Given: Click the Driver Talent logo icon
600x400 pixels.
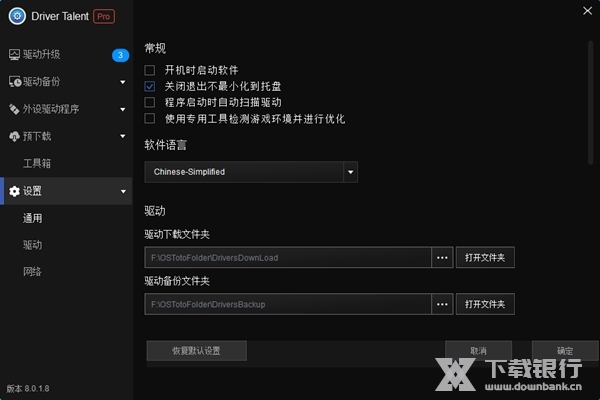Looking at the screenshot, I should [17, 16].
